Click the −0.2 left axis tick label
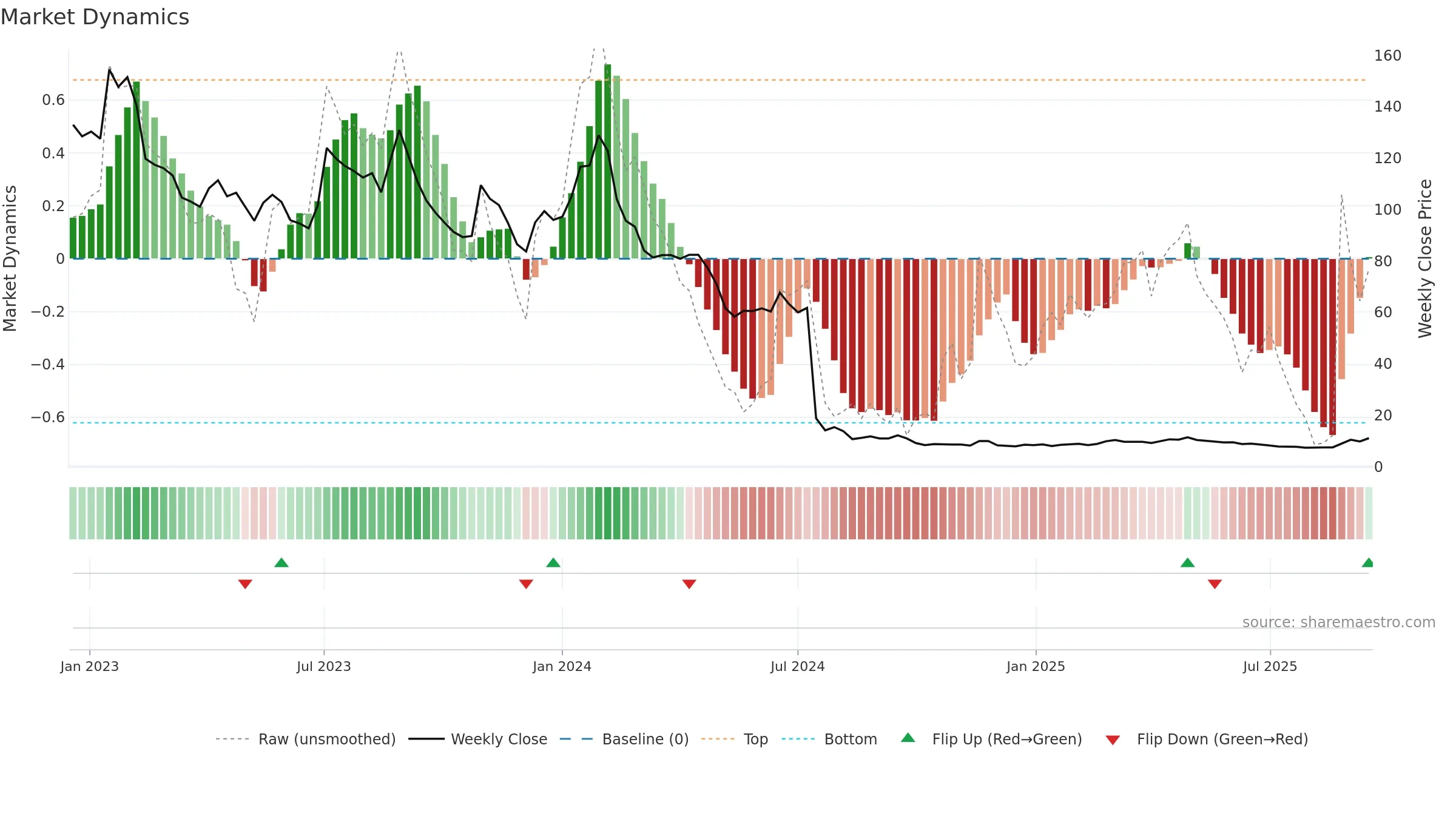 pyautogui.click(x=48, y=312)
